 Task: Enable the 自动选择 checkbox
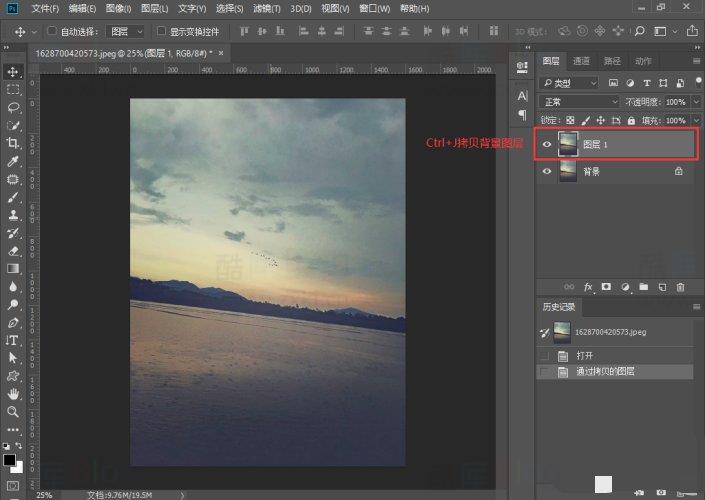(52, 32)
